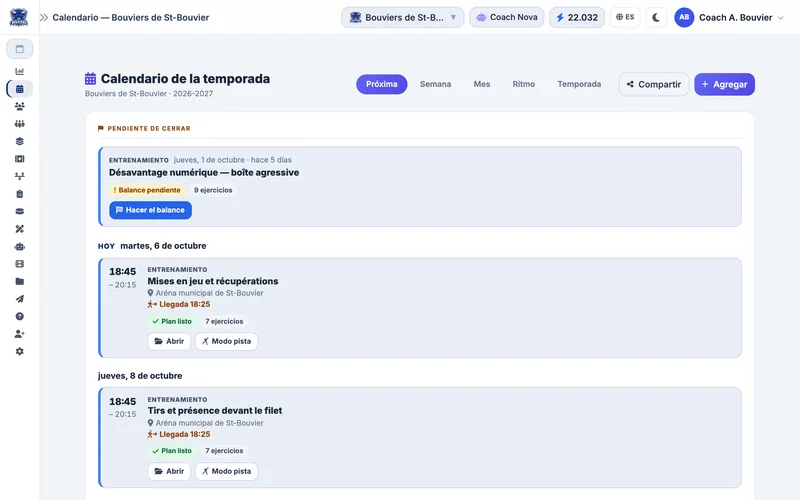
Task: Click the Compartir share button
Action: (x=654, y=84)
